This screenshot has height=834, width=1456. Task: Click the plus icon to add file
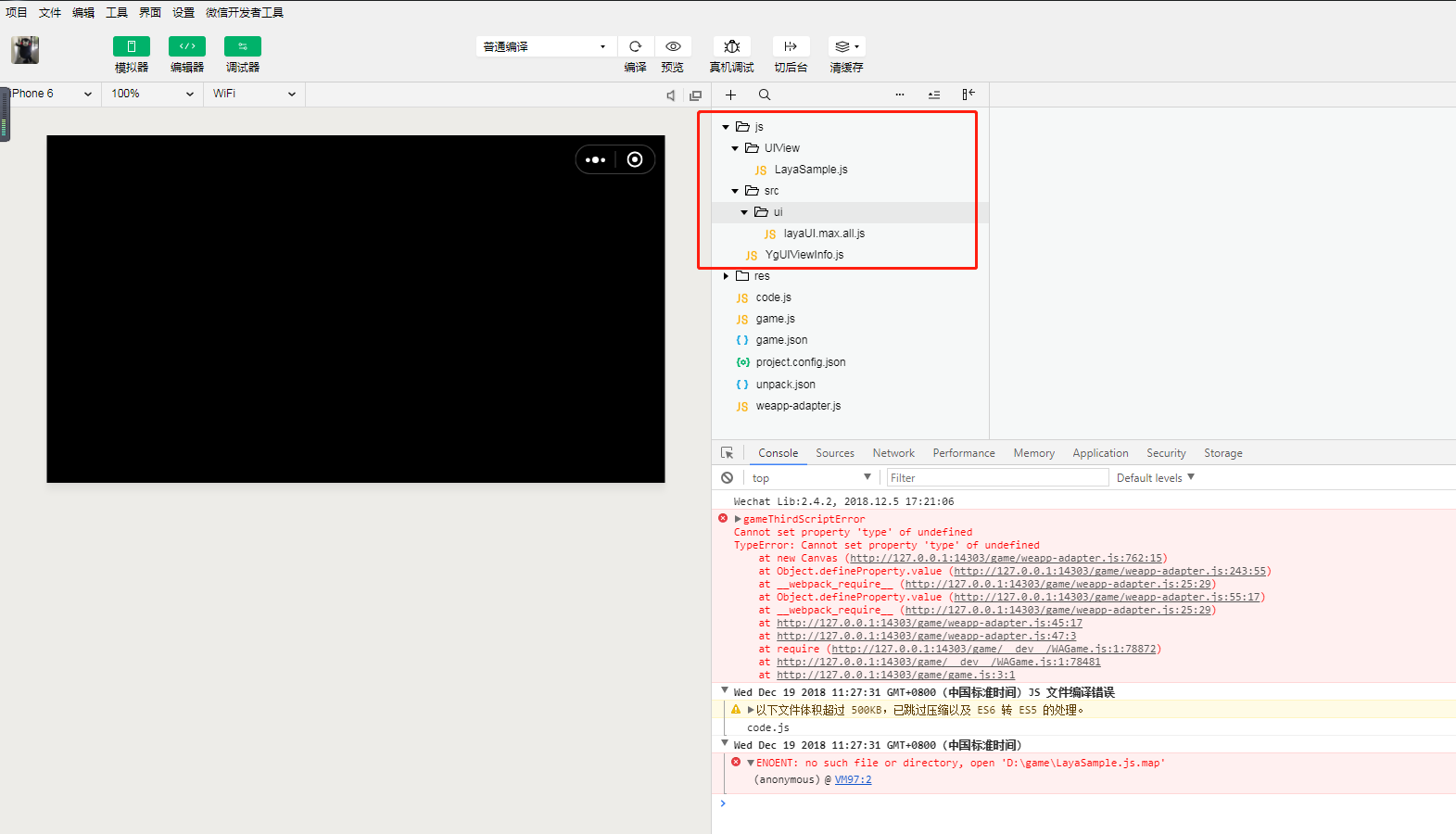point(730,95)
